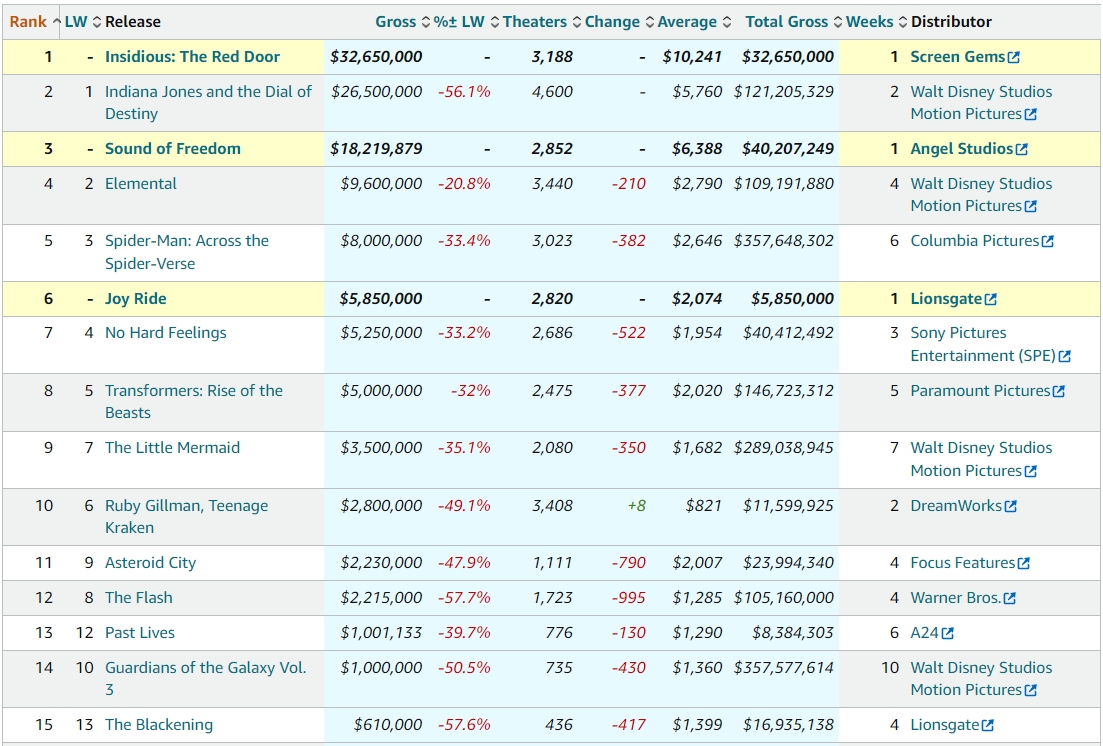Open The Flash movie link

(139, 598)
